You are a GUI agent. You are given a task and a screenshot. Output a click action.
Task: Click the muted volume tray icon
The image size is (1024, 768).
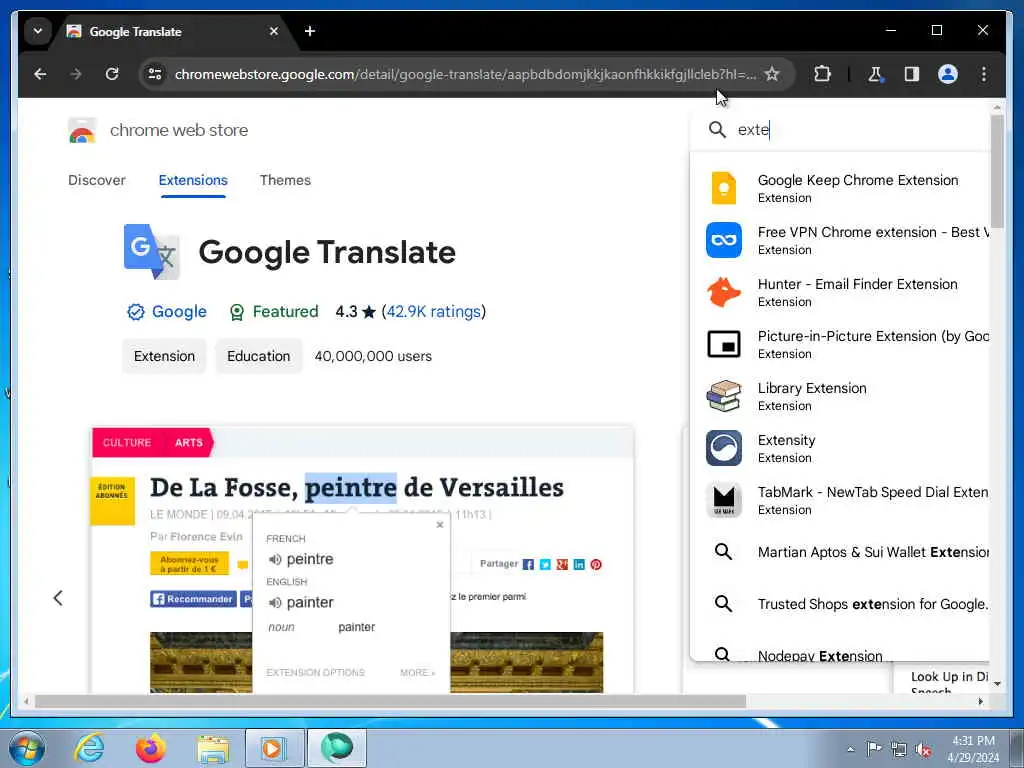(923, 749)
